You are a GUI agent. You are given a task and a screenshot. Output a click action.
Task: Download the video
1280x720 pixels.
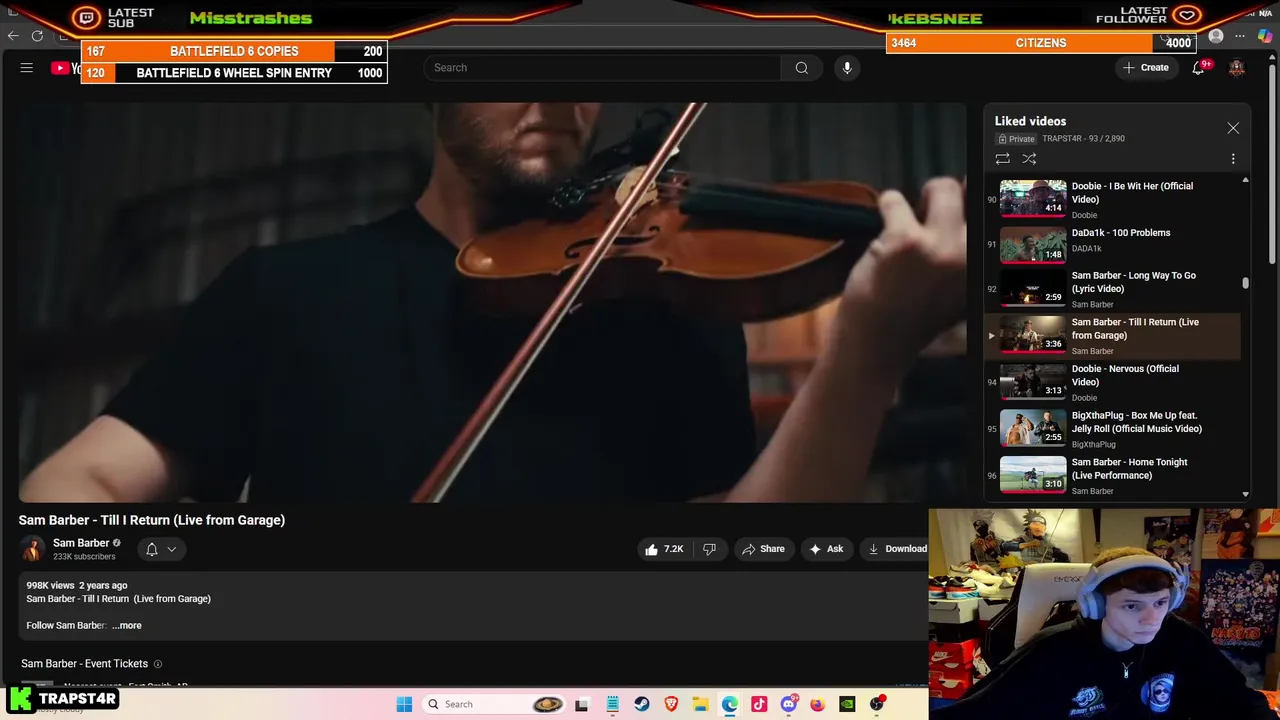click(x=897, y=549)
